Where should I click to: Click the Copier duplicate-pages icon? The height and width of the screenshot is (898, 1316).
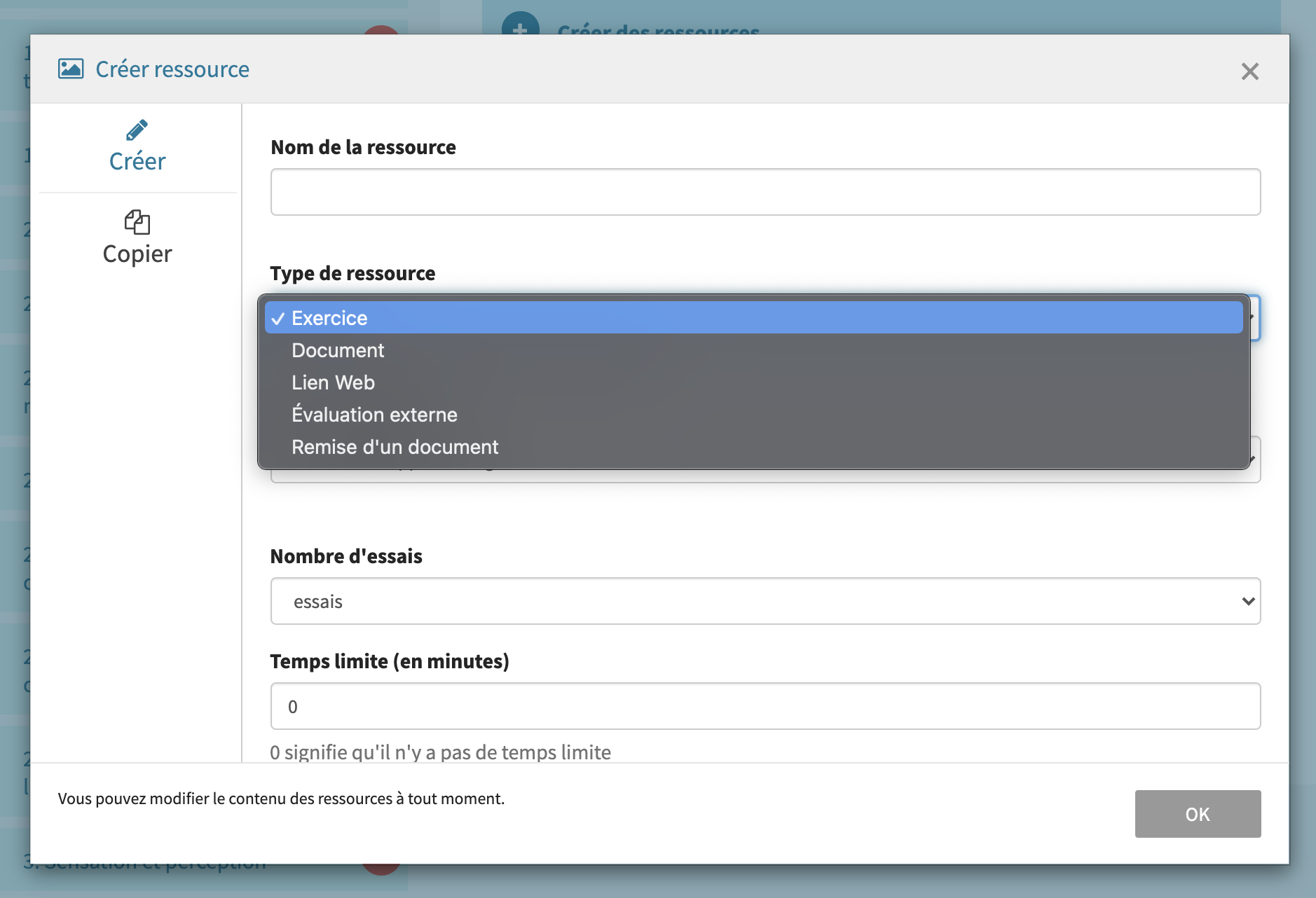pyautogui.click(x=137, y=222)
